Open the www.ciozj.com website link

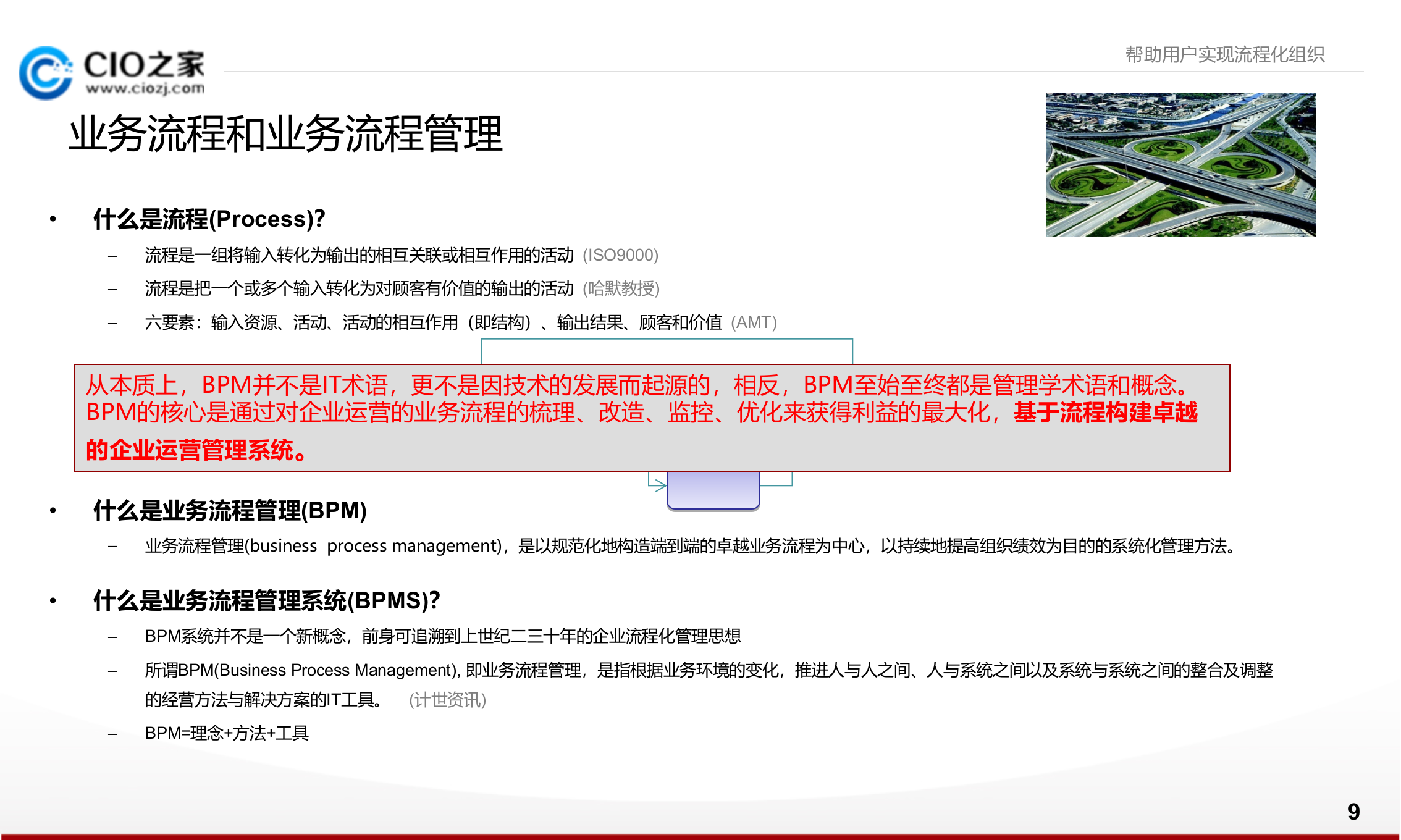(x=146, y=88)
